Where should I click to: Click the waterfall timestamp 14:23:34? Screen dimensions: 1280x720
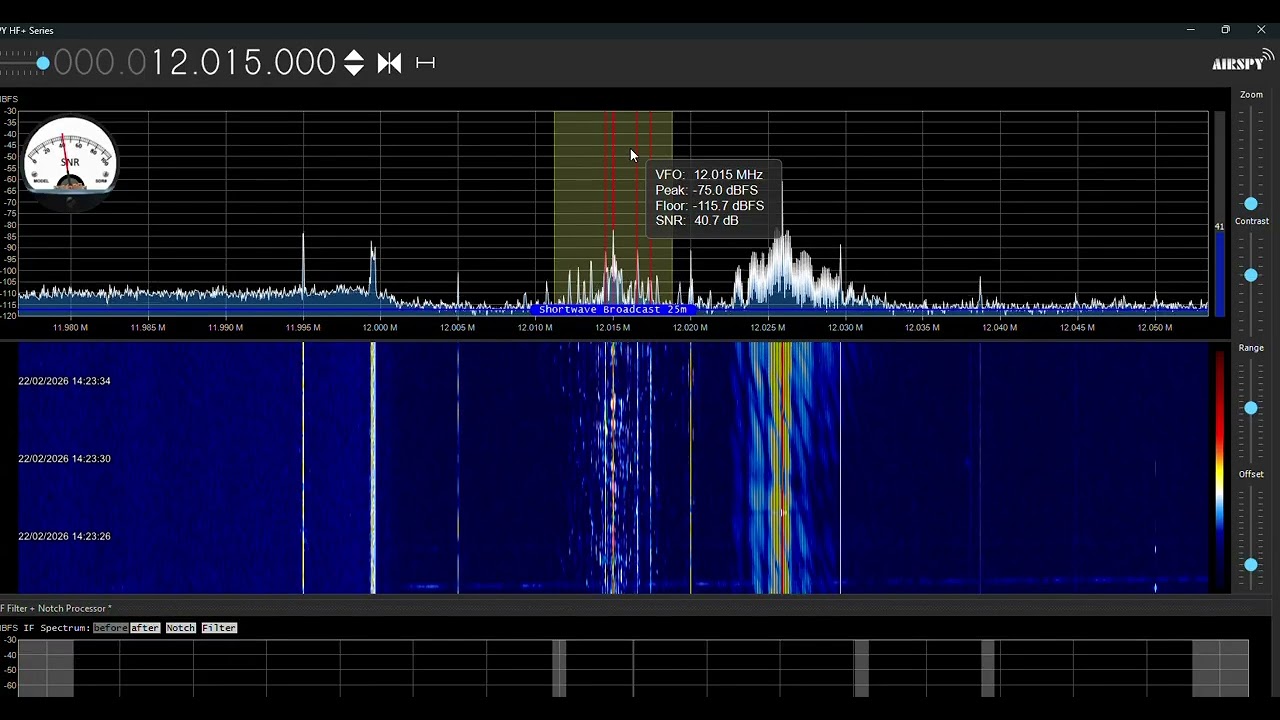tap(64, 381)
